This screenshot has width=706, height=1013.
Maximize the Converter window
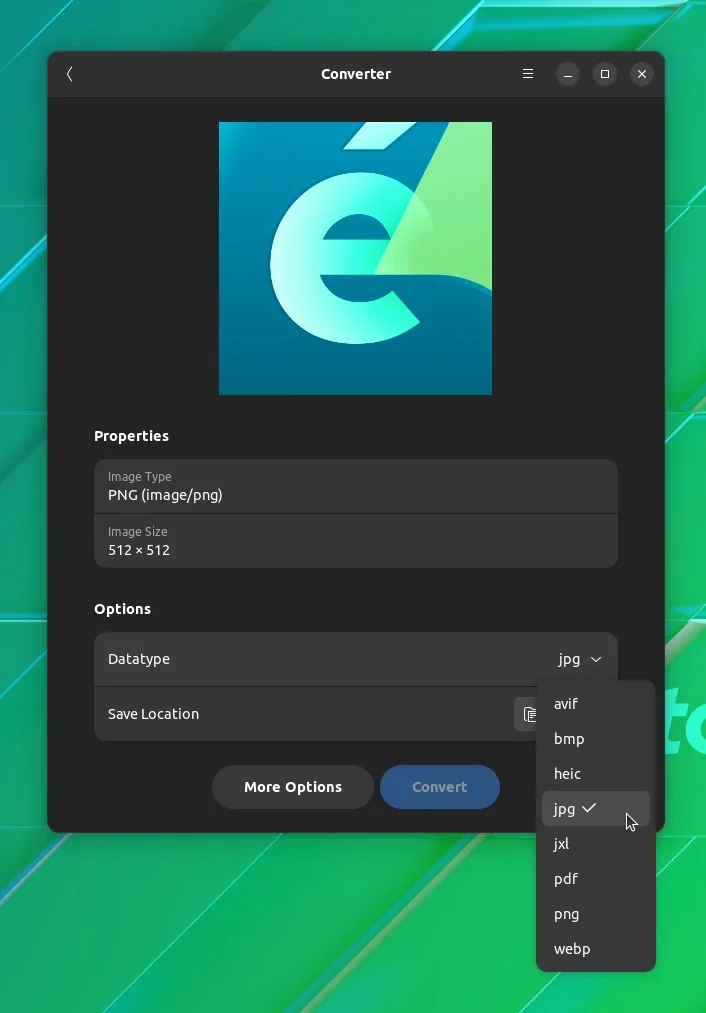pos(605,74)
